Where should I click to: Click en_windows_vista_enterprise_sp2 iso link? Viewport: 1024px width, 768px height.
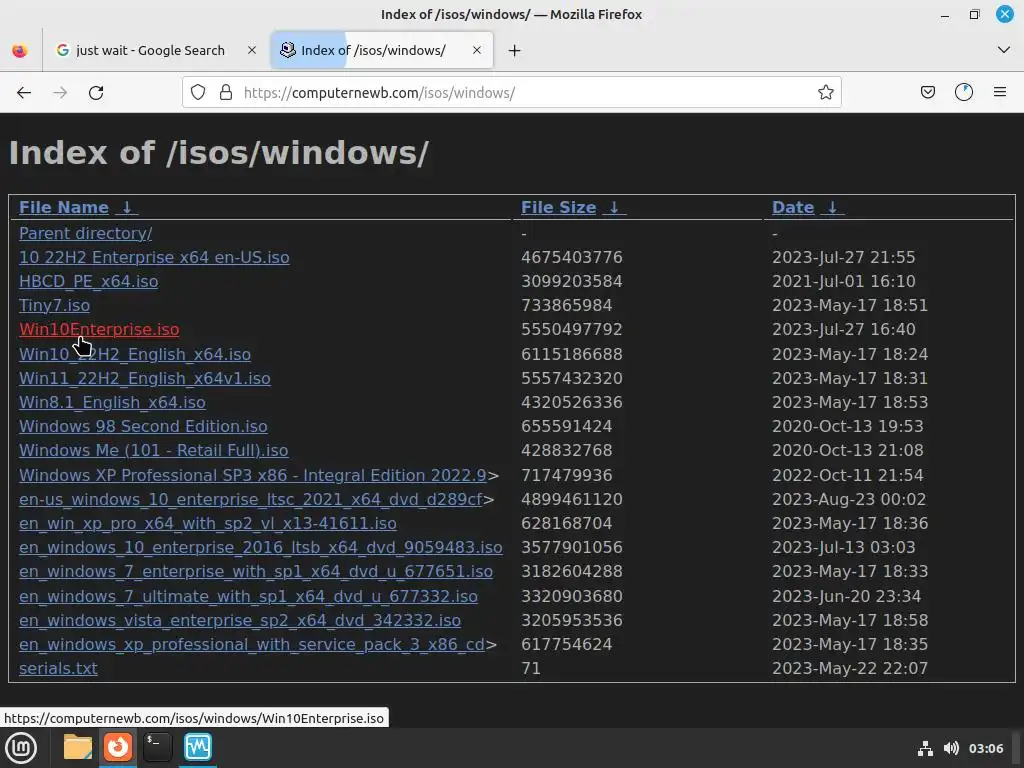pyautogui.click(x=240, y=620)
